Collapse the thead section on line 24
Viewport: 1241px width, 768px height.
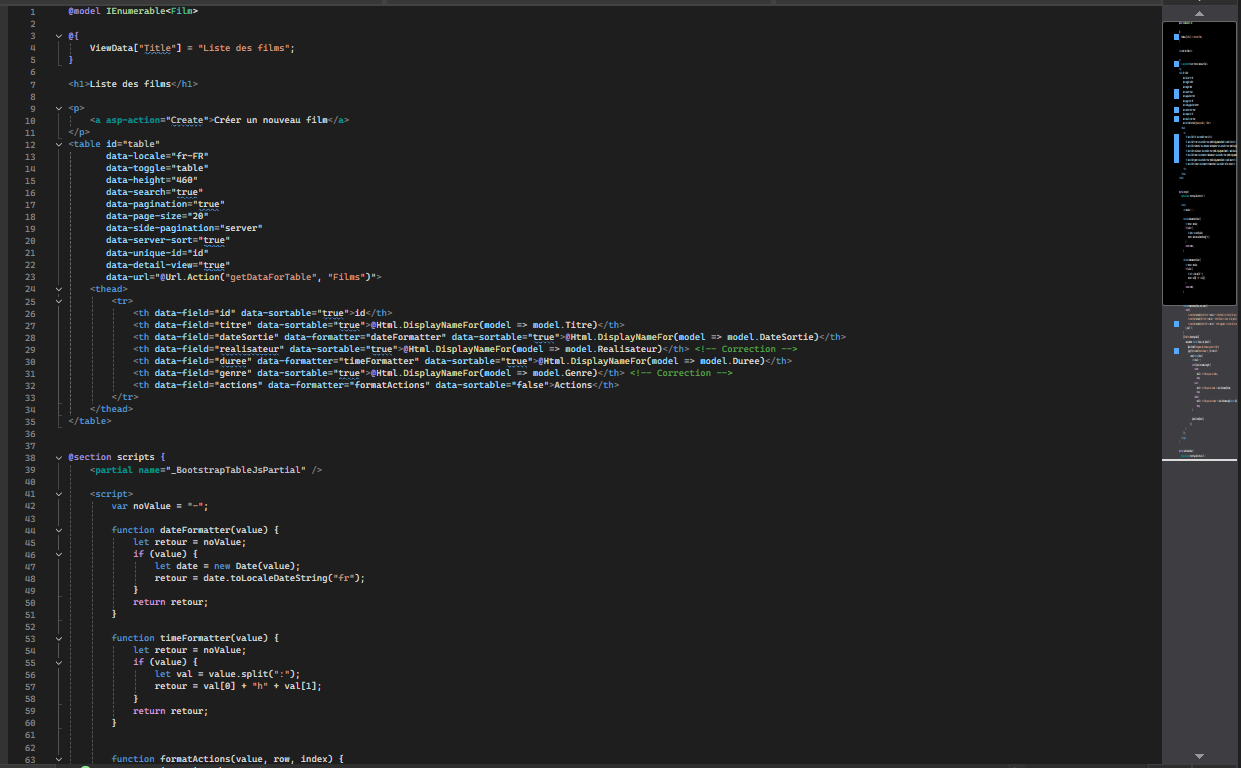click(58, 289)
